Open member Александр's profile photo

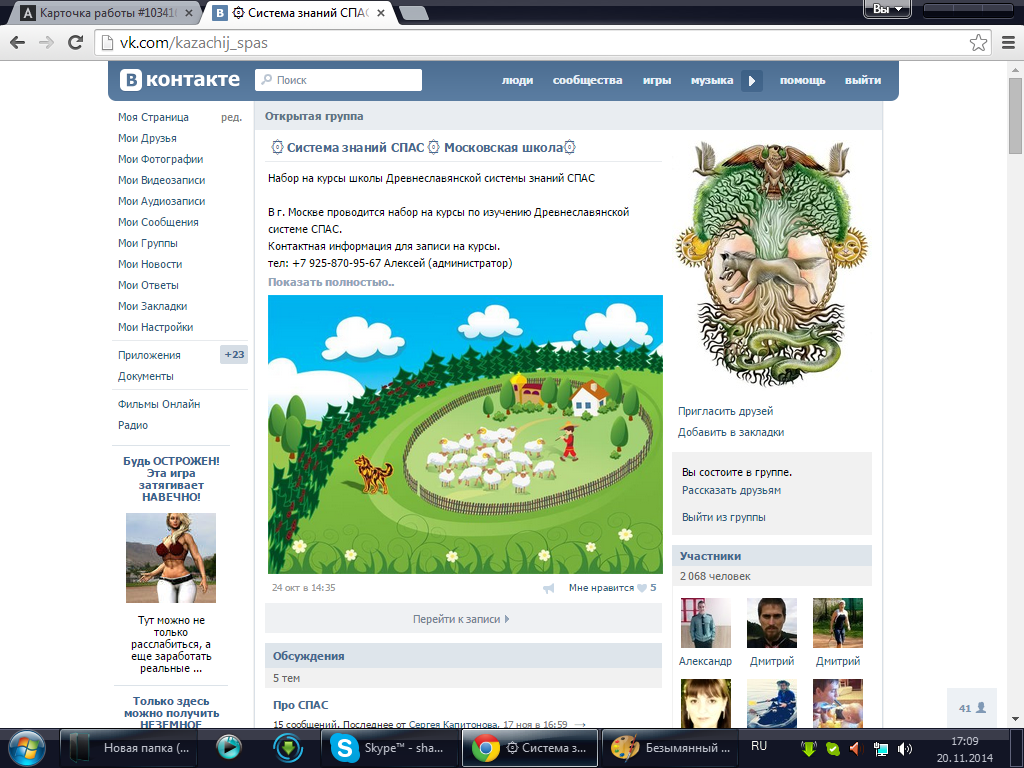tap(705, 622)
